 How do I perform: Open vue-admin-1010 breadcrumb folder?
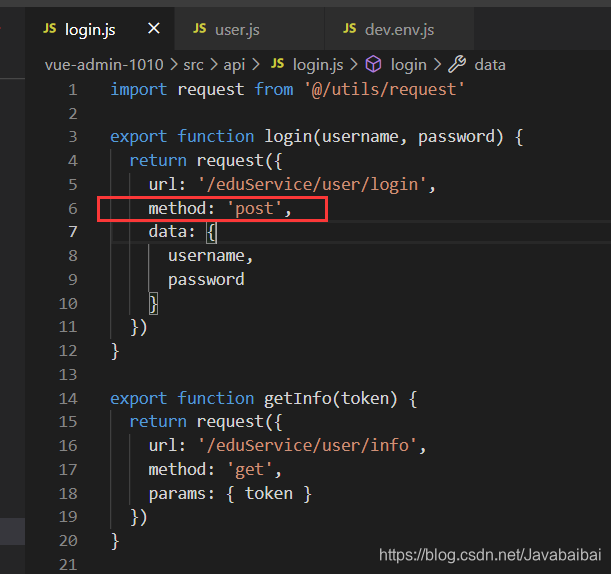tap(104, 65)
